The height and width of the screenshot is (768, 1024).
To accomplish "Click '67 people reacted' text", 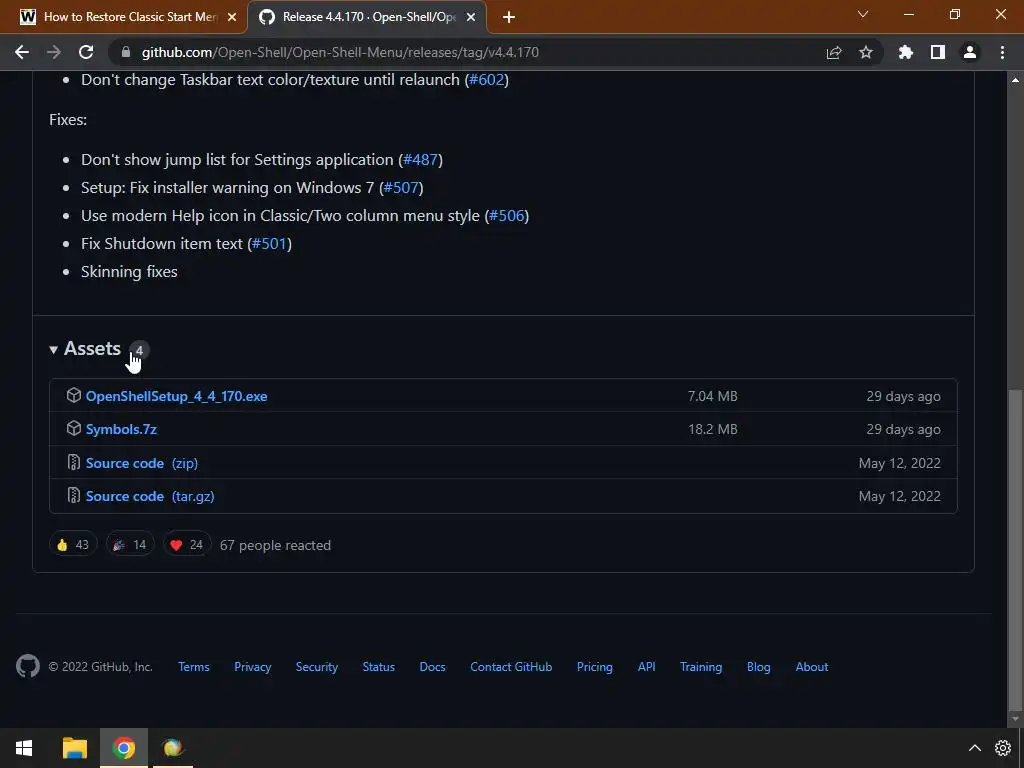I will [x=275, y=545].
